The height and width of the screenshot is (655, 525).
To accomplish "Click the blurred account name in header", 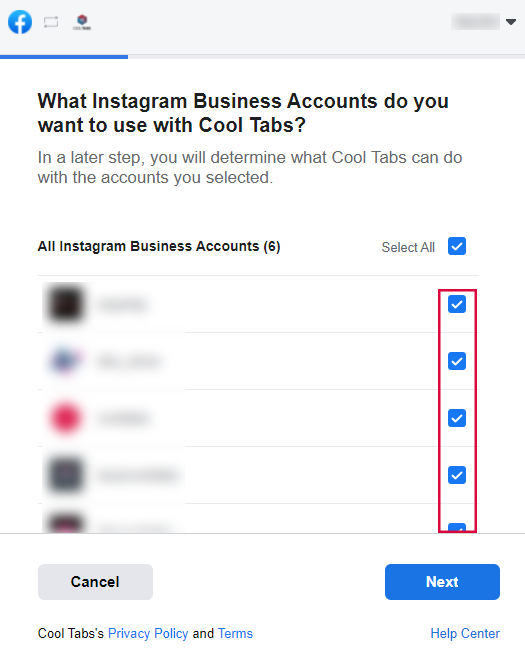I will [475, 22].
